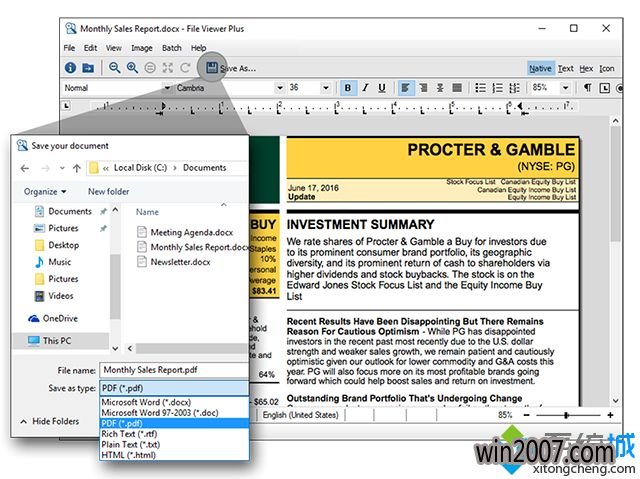
Task: Click the zoom out magnifier icon
Action: (x=114, y=68)
